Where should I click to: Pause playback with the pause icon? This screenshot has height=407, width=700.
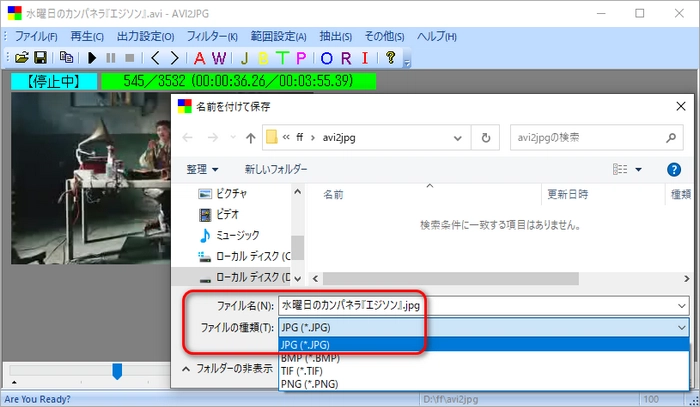111,58
